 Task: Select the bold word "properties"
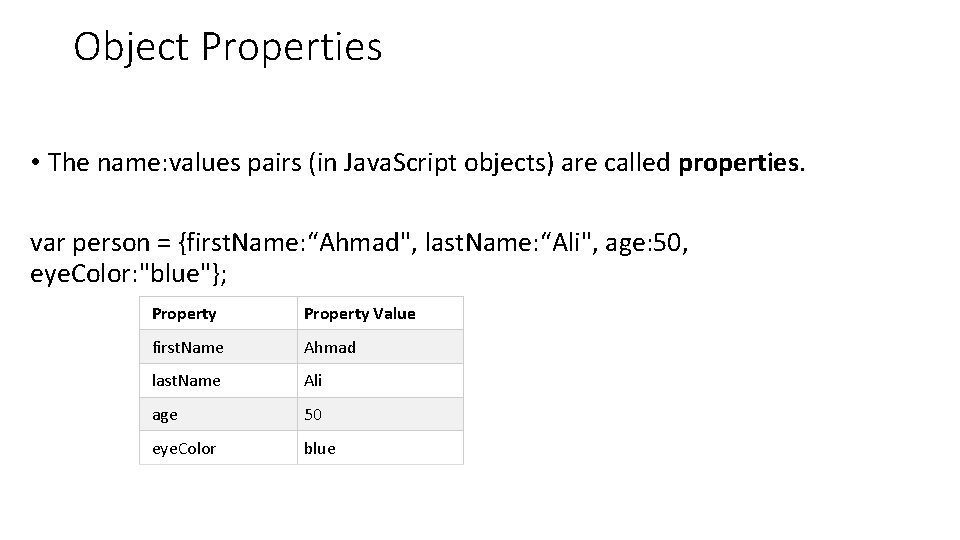740,163
